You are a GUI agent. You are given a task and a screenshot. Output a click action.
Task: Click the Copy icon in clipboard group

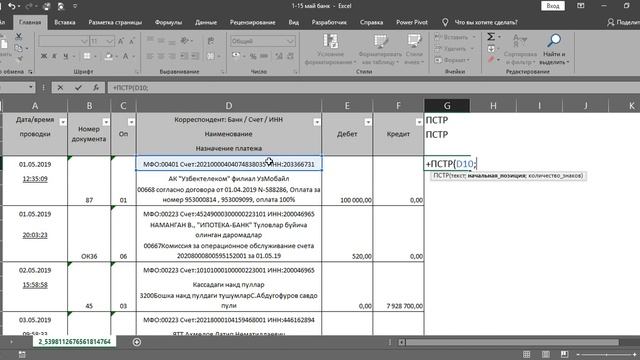[x=18, y=49]
